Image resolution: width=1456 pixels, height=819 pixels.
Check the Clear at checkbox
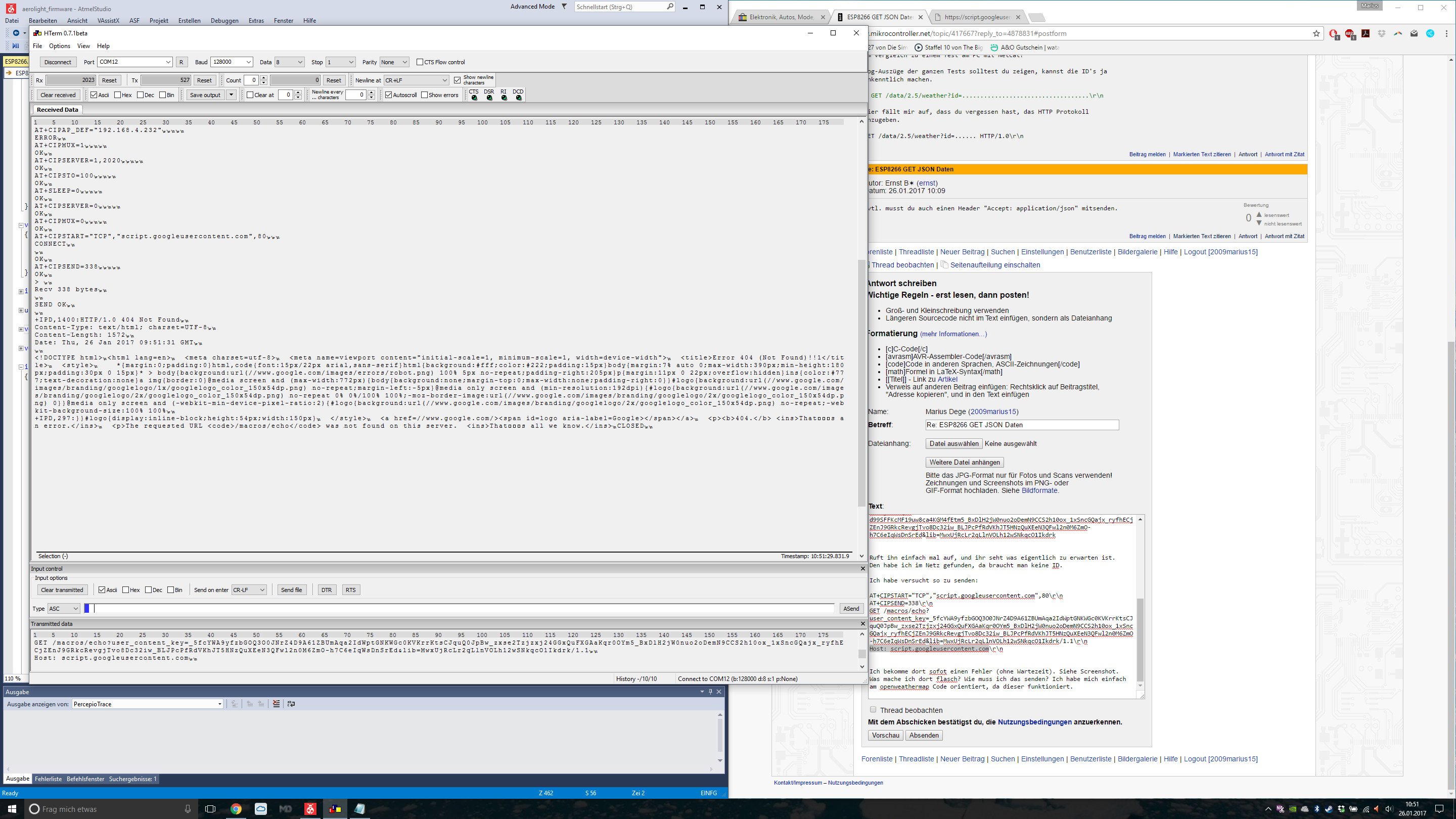pos(250,95)
